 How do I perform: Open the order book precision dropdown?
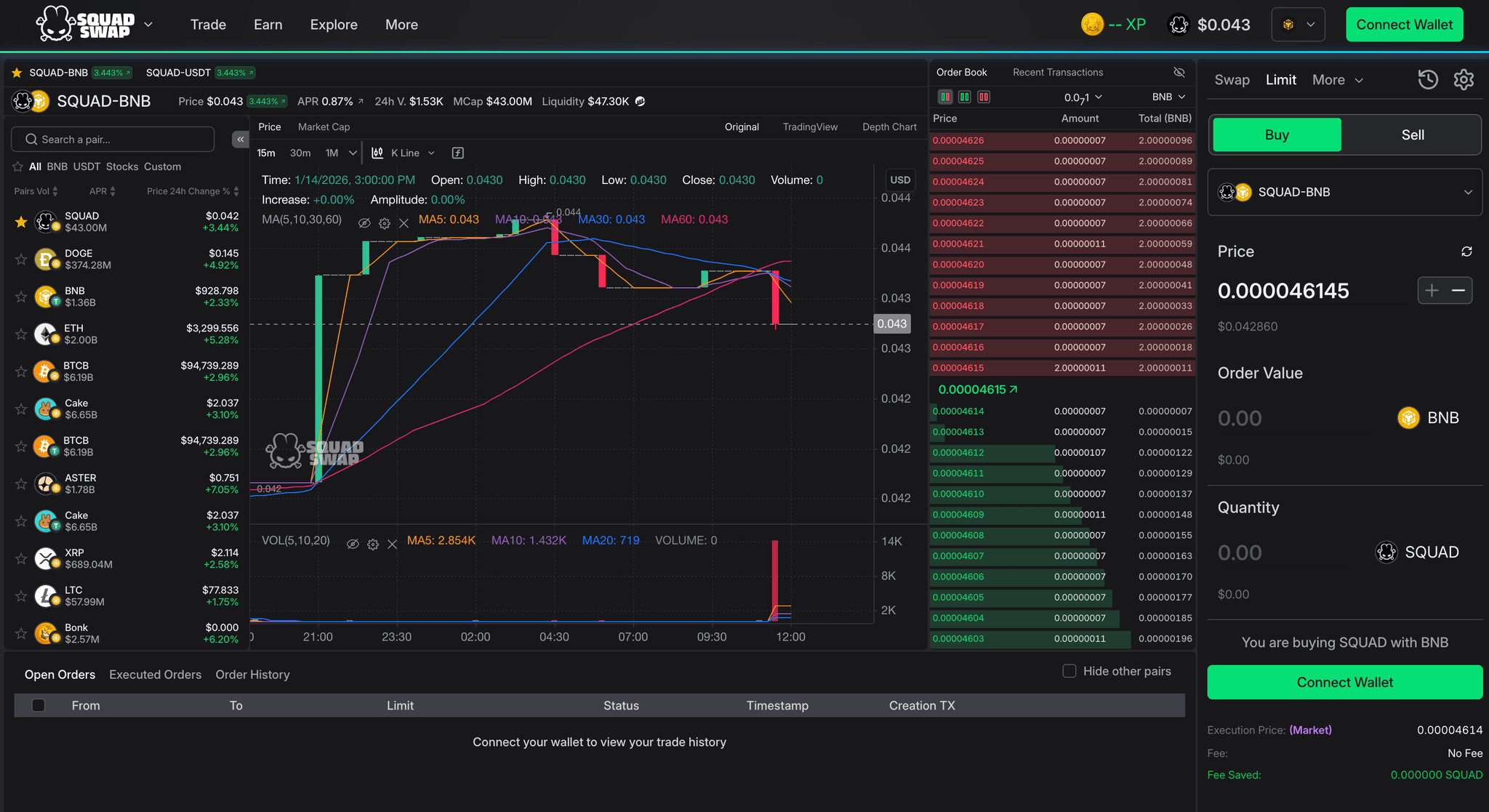1083,97
